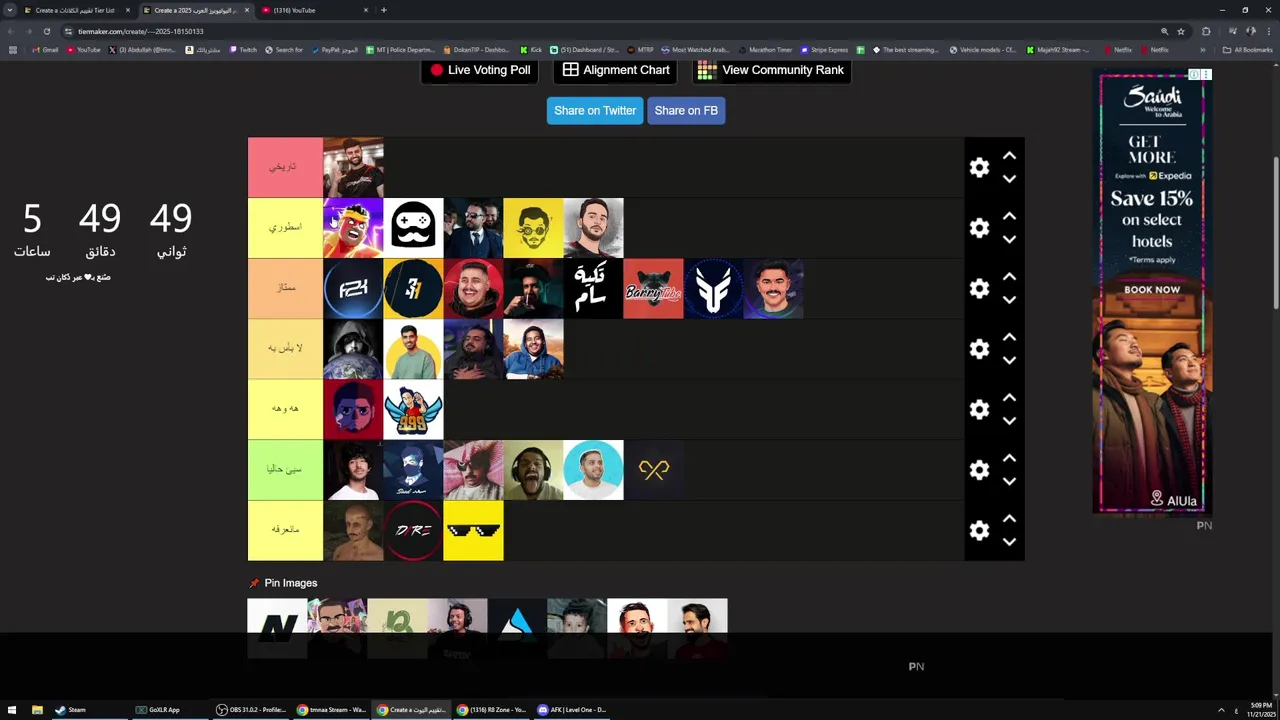
Task: Open the Twitch bookmark
Action: [x=243, y=50]
